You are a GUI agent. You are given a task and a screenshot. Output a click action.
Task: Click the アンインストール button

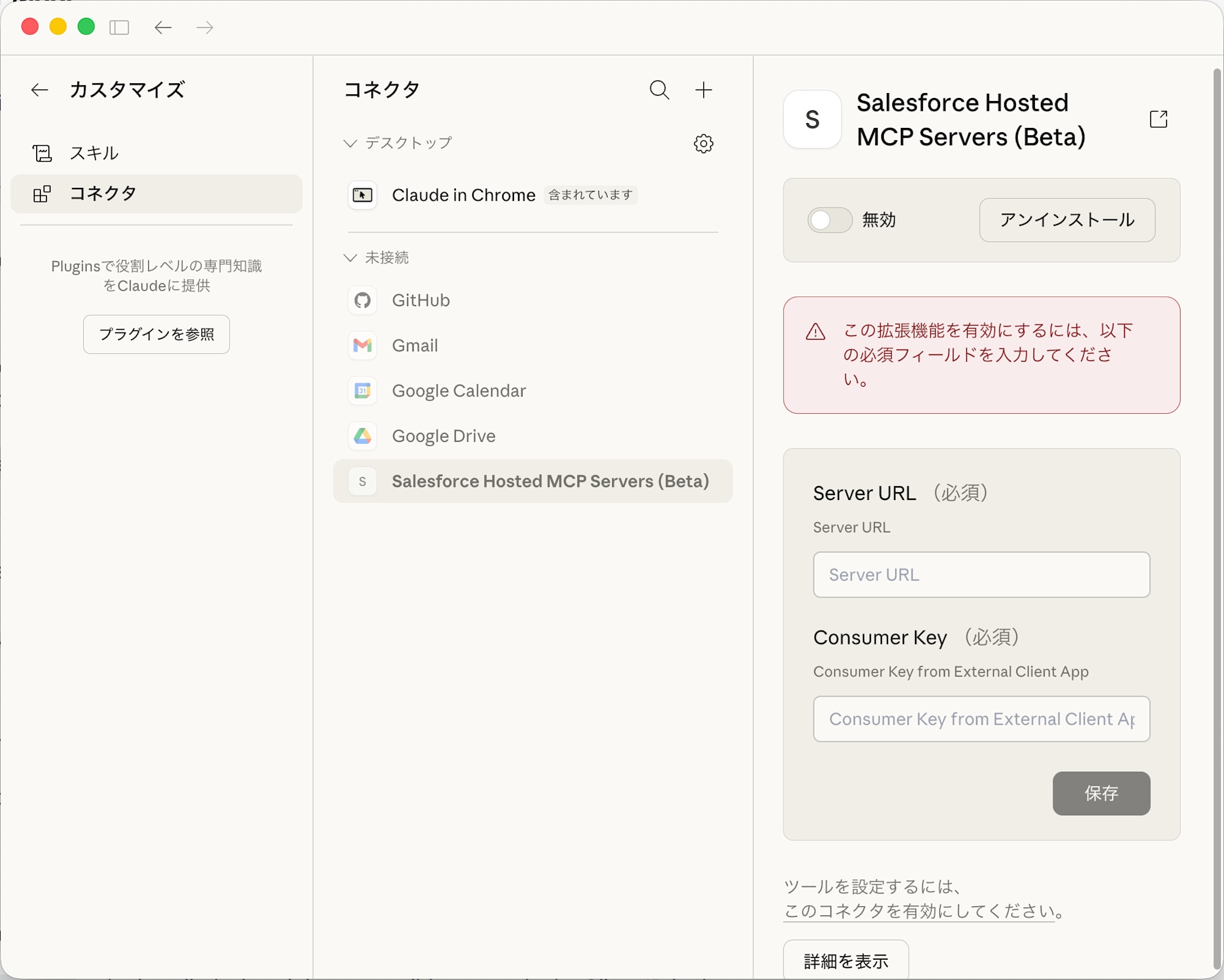coord(1067,220)
